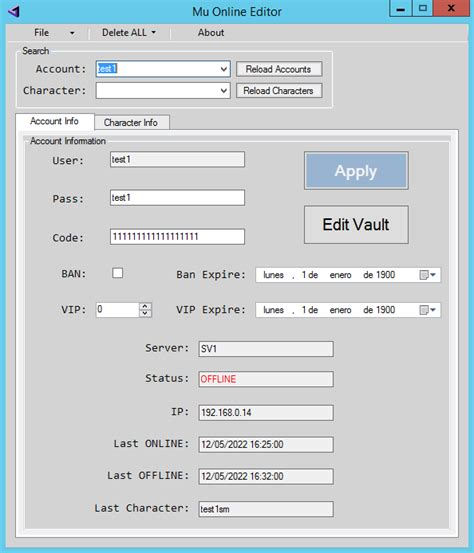Decrease VIP value with down arrow
The width and height of the screenshot is (474, 553).
tap(145, 313)
